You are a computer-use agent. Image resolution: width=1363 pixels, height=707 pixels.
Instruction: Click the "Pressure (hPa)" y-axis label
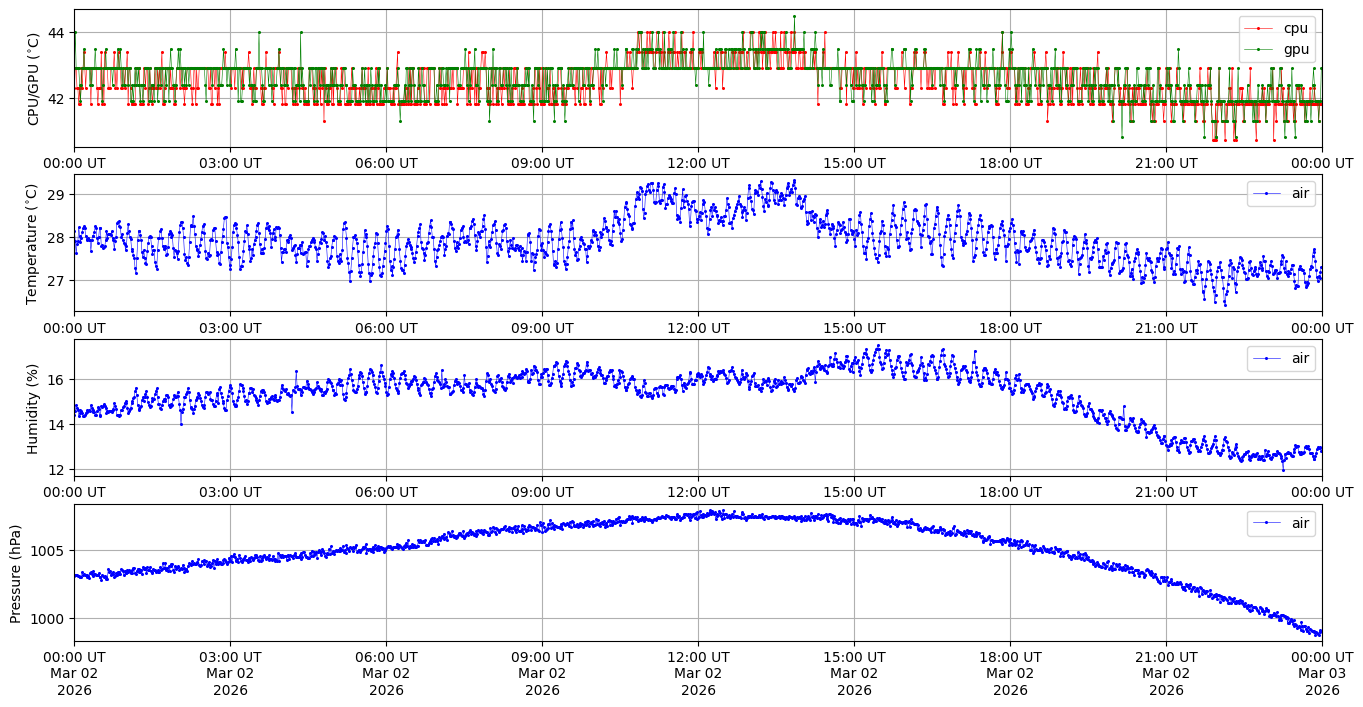coord(15,572)
